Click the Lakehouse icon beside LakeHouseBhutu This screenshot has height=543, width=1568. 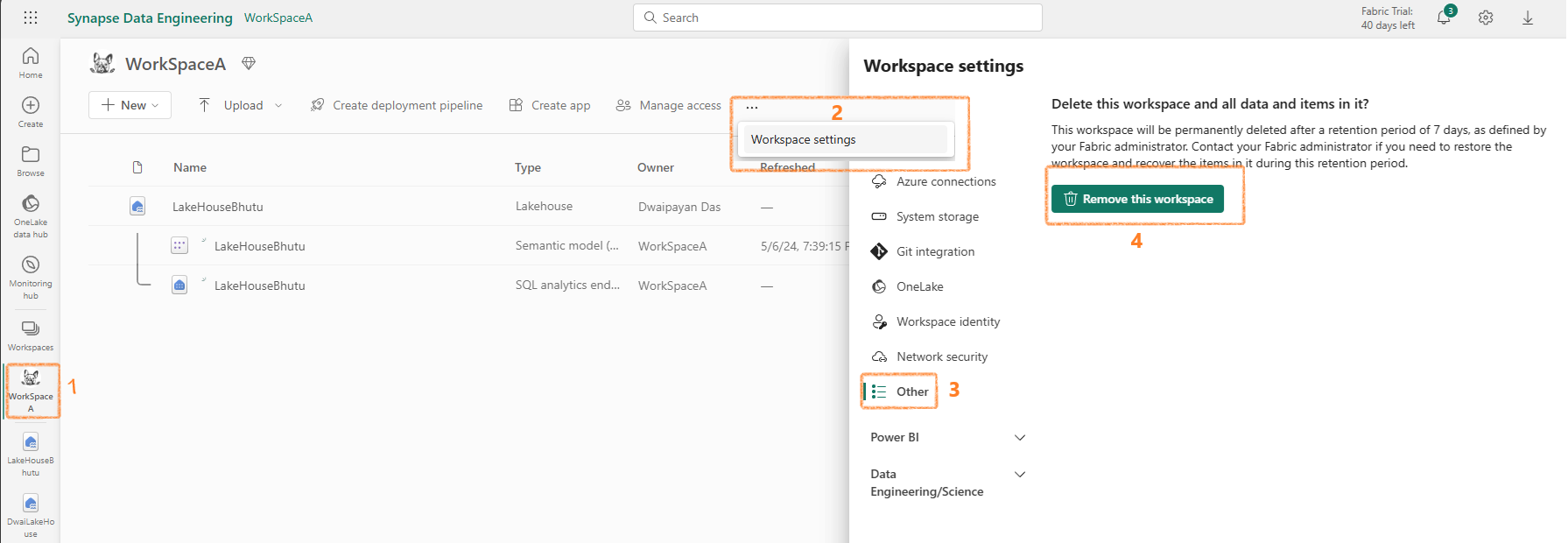tap(137, 207)
